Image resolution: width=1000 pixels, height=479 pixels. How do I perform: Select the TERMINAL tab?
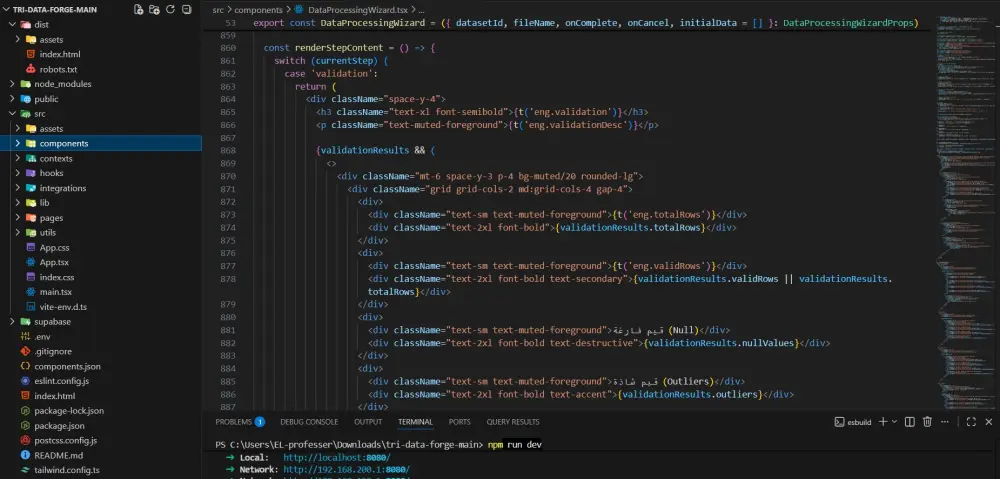click(415, 422)
